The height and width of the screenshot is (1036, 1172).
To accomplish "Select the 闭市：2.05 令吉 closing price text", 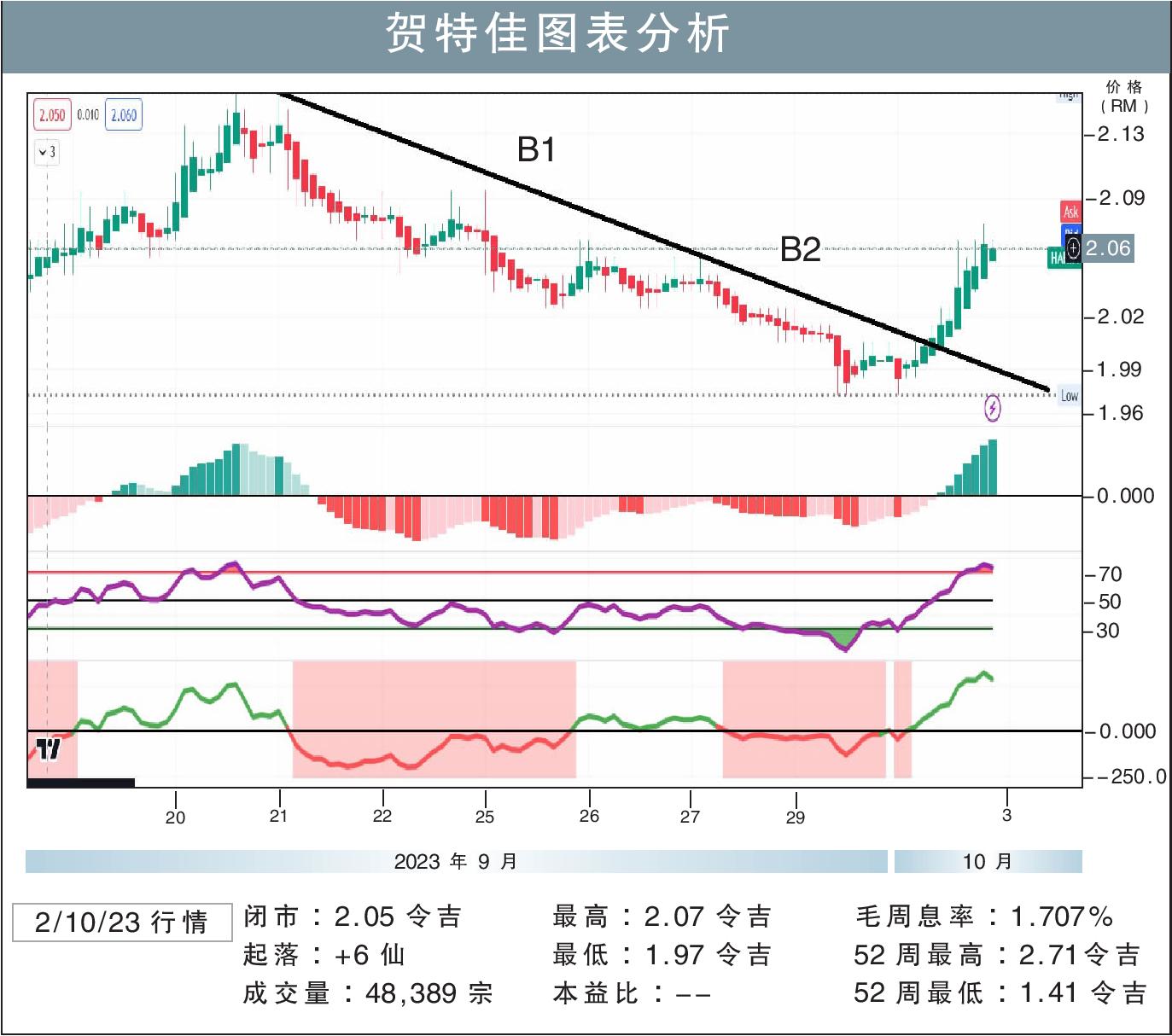I will tap(353, 917).
